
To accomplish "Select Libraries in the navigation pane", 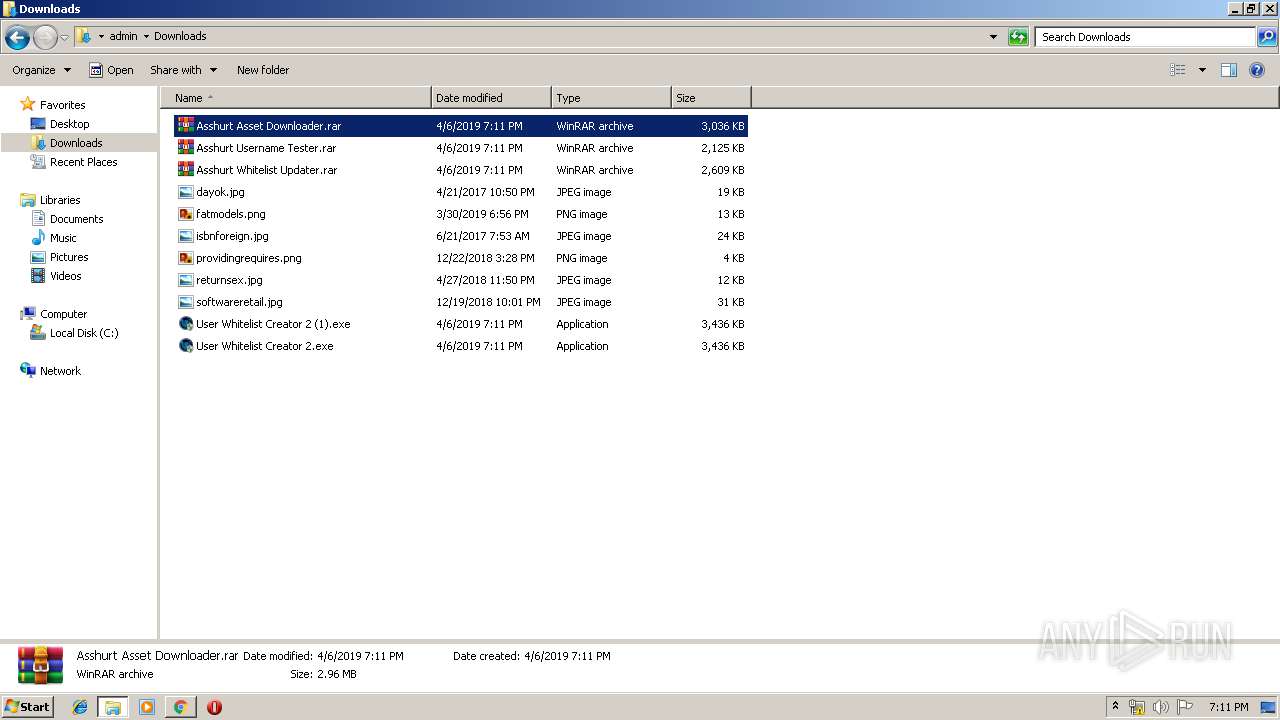I will 60,200.
